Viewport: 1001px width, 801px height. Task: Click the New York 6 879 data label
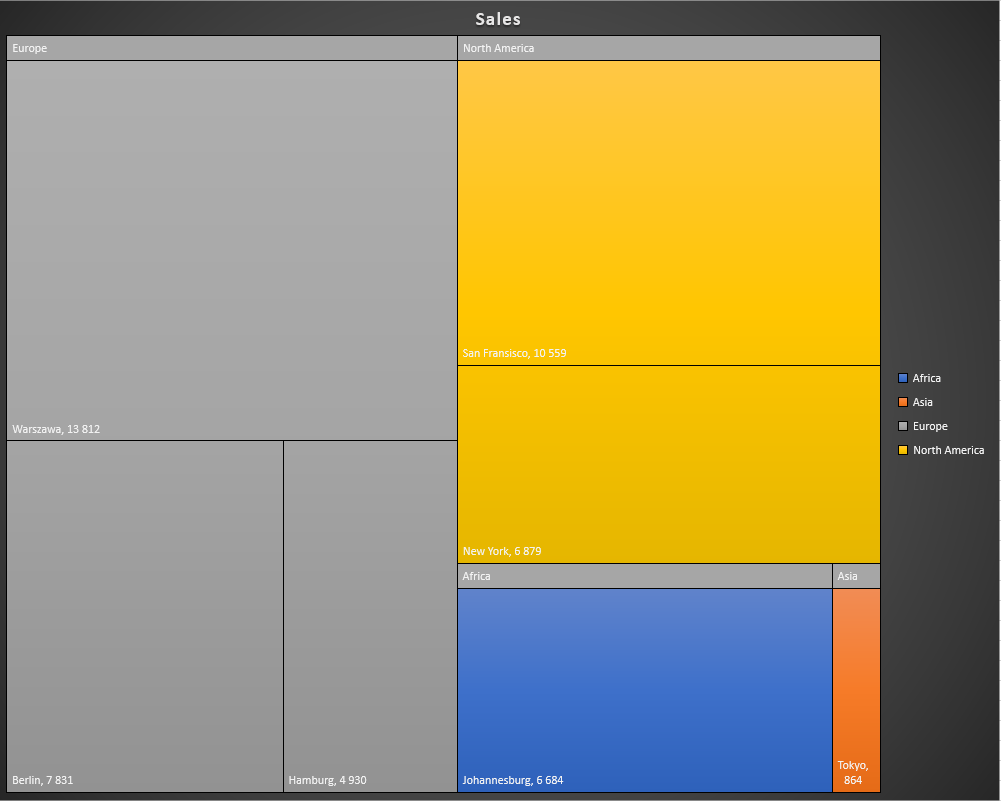point(502,551)
